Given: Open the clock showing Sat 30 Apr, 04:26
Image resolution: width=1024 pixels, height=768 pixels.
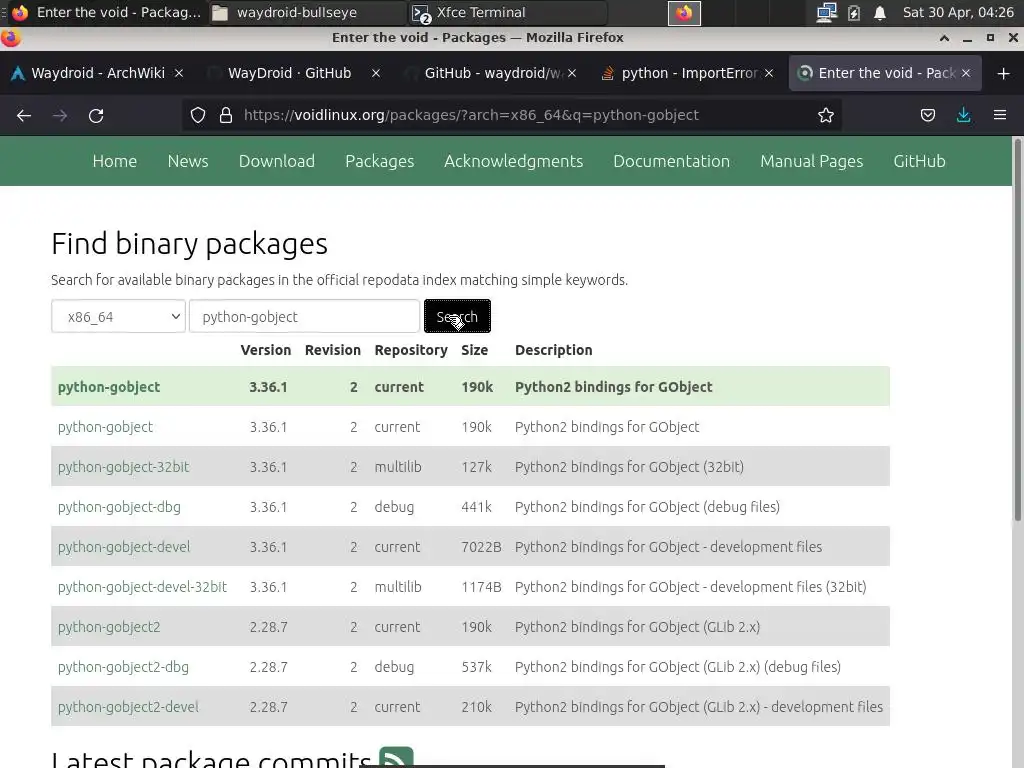Looking at the screenshot, I should (958, 12).
